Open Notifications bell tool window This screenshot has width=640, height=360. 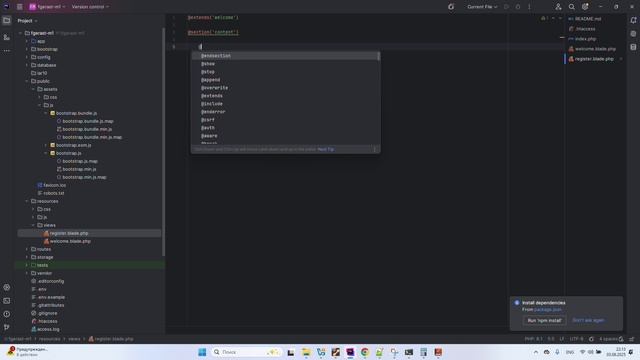coord(633,20)
